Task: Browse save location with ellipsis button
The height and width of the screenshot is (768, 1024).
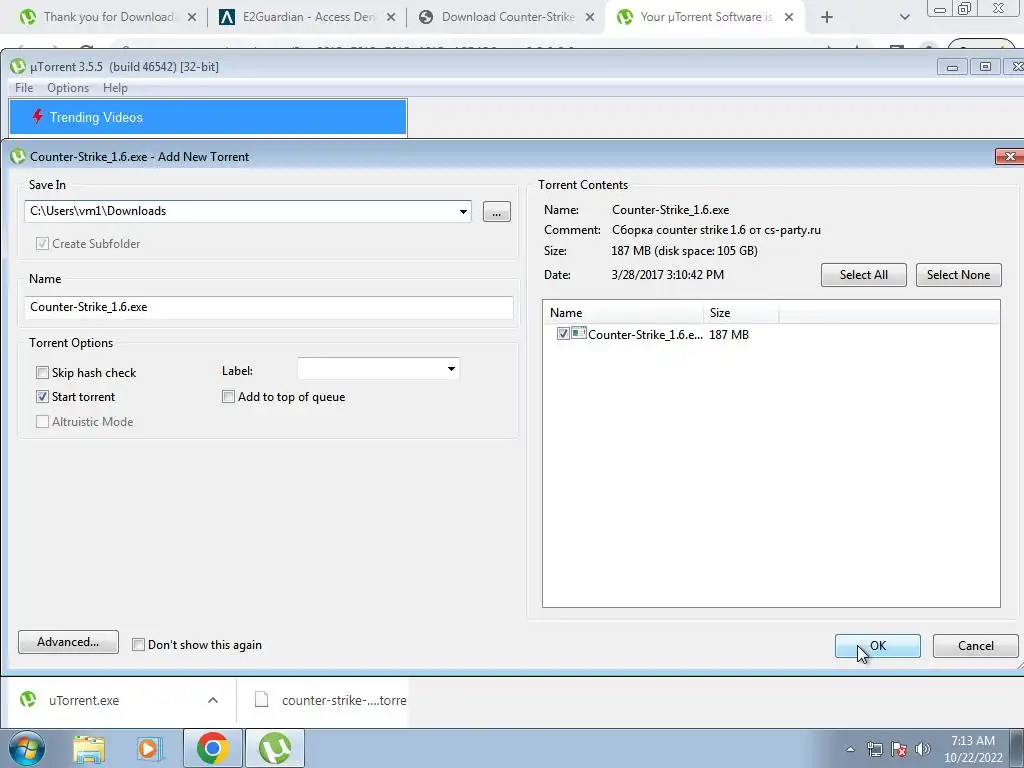Action: pos(496,212)
